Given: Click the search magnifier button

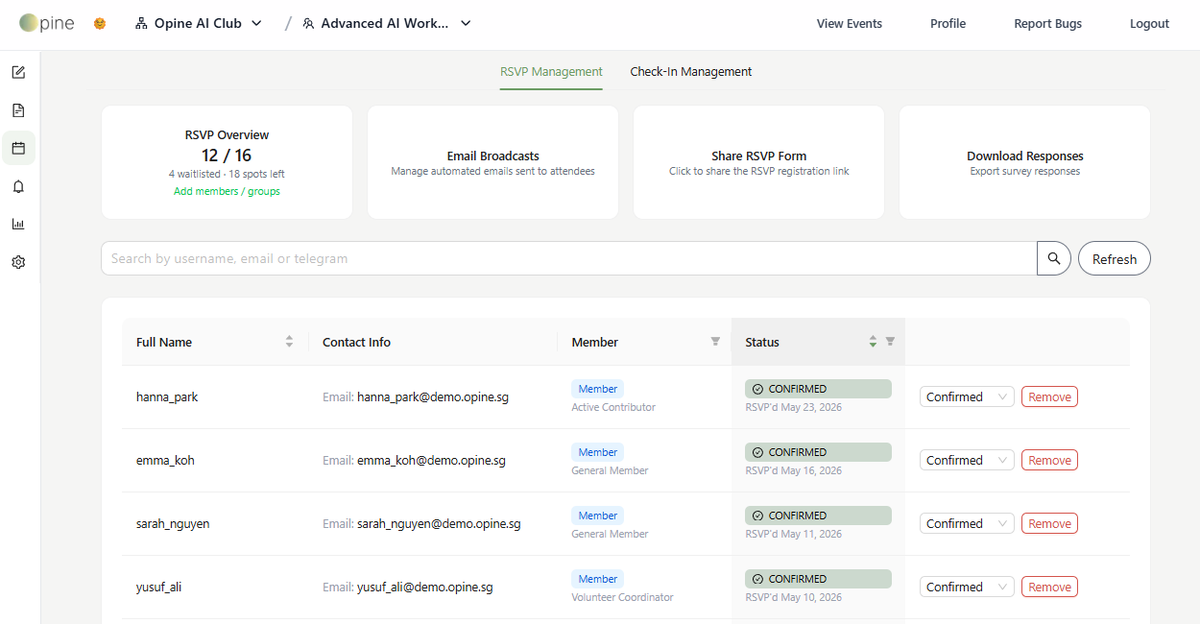Looking at the screenshot, I should 1054,258.
